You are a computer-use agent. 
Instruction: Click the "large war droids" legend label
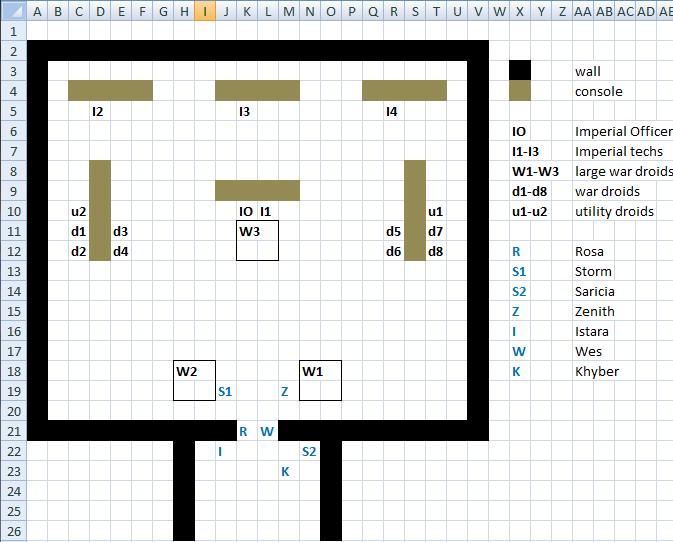624,172
